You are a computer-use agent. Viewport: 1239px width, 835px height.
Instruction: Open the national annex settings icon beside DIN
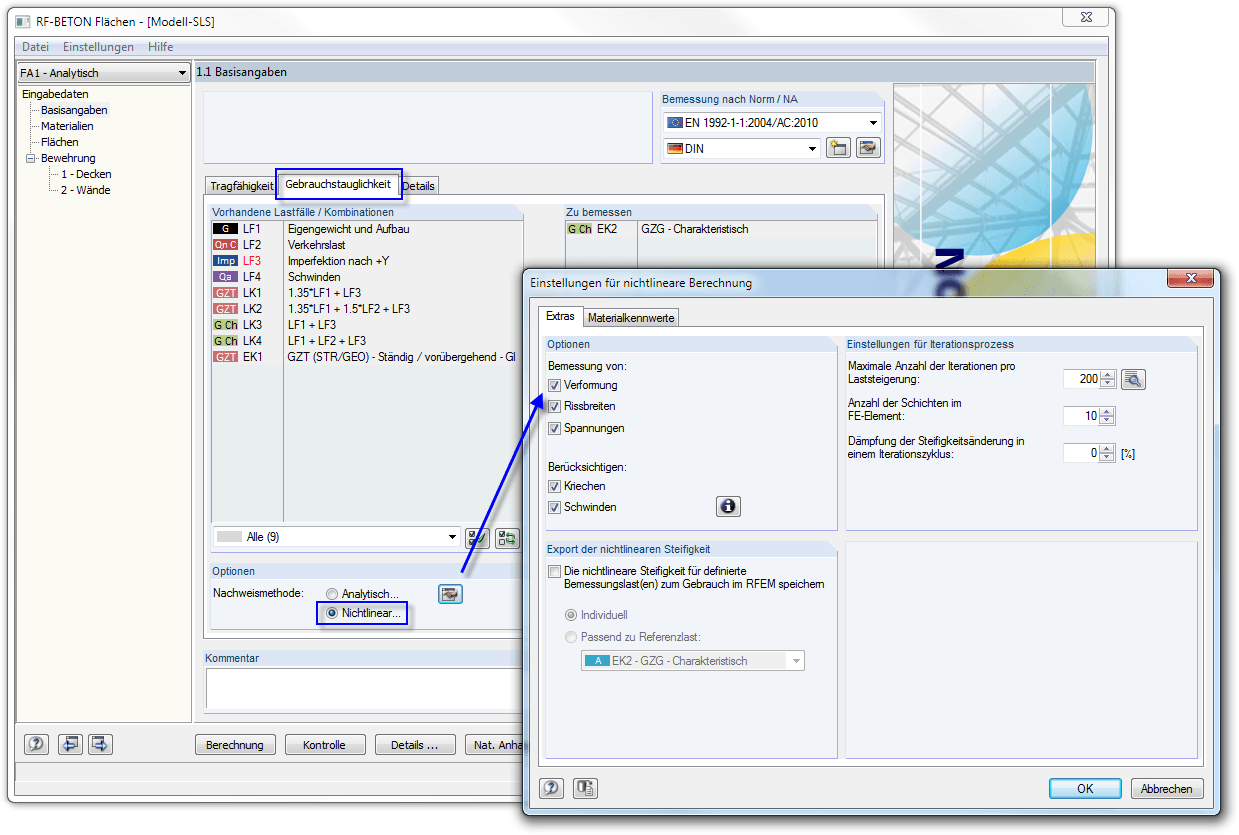click(x=867, y=148)
